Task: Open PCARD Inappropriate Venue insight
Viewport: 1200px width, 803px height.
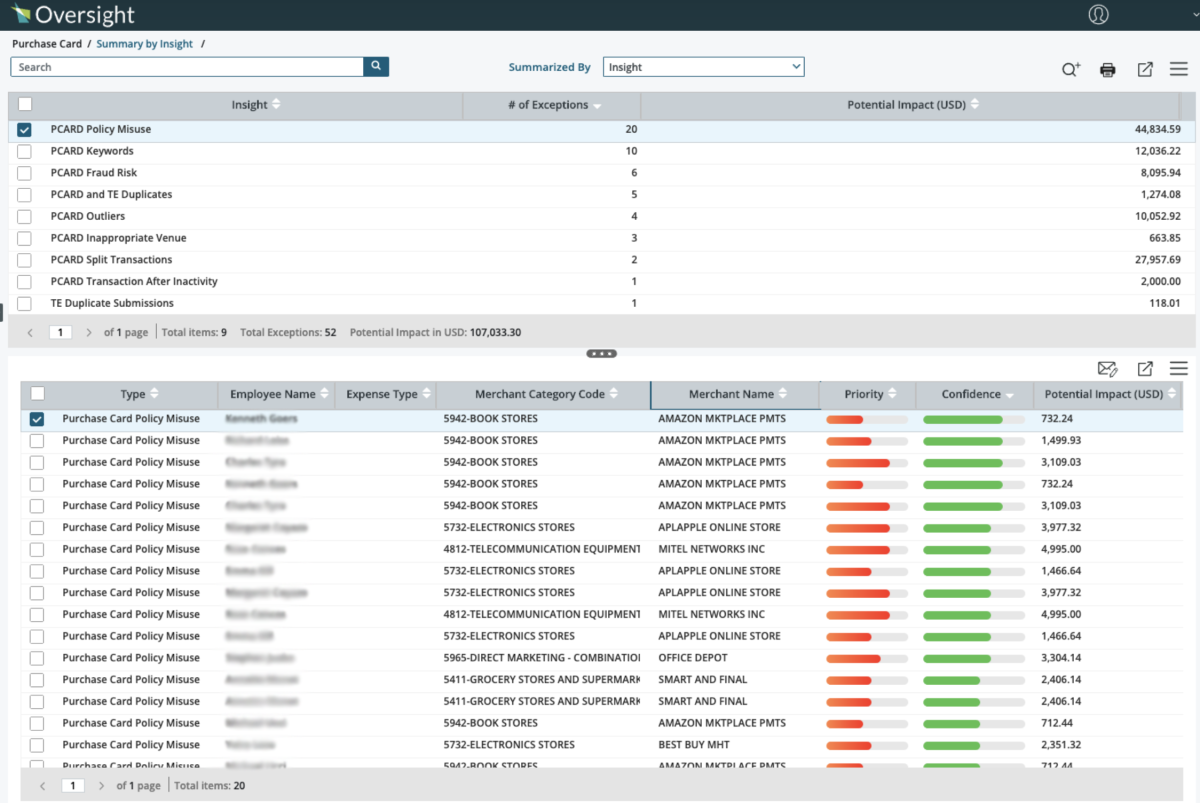Action: [x=118, y=238]
